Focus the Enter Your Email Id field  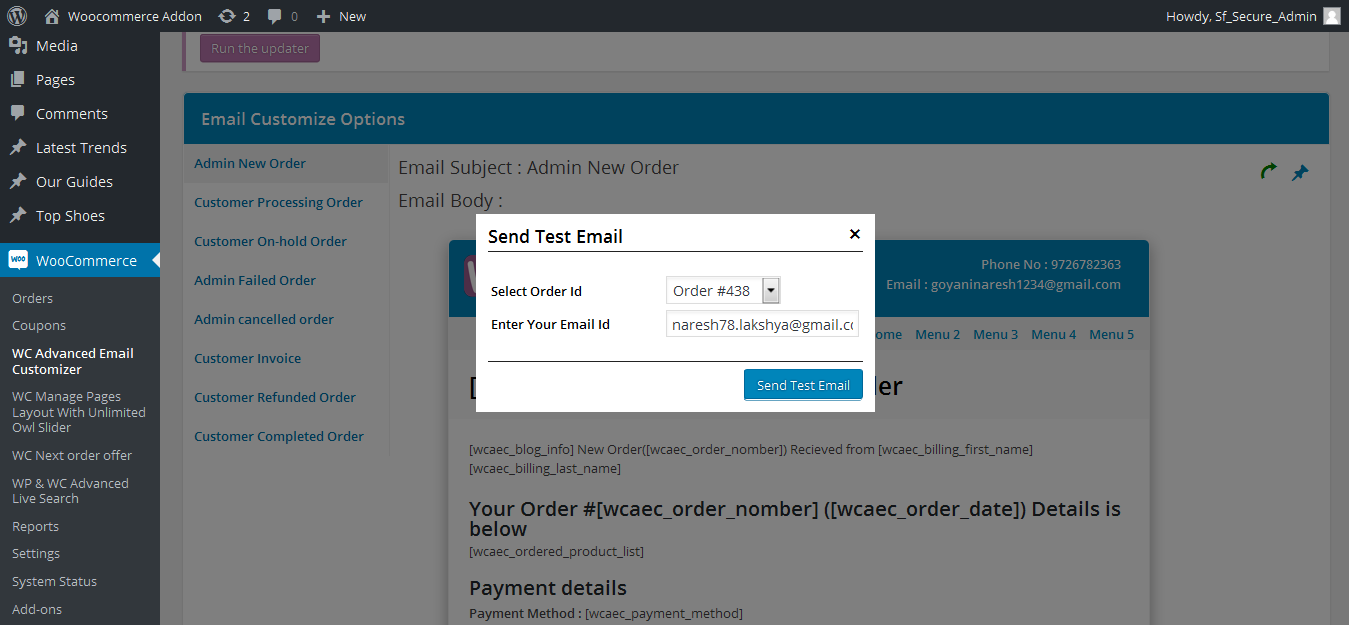762,324
